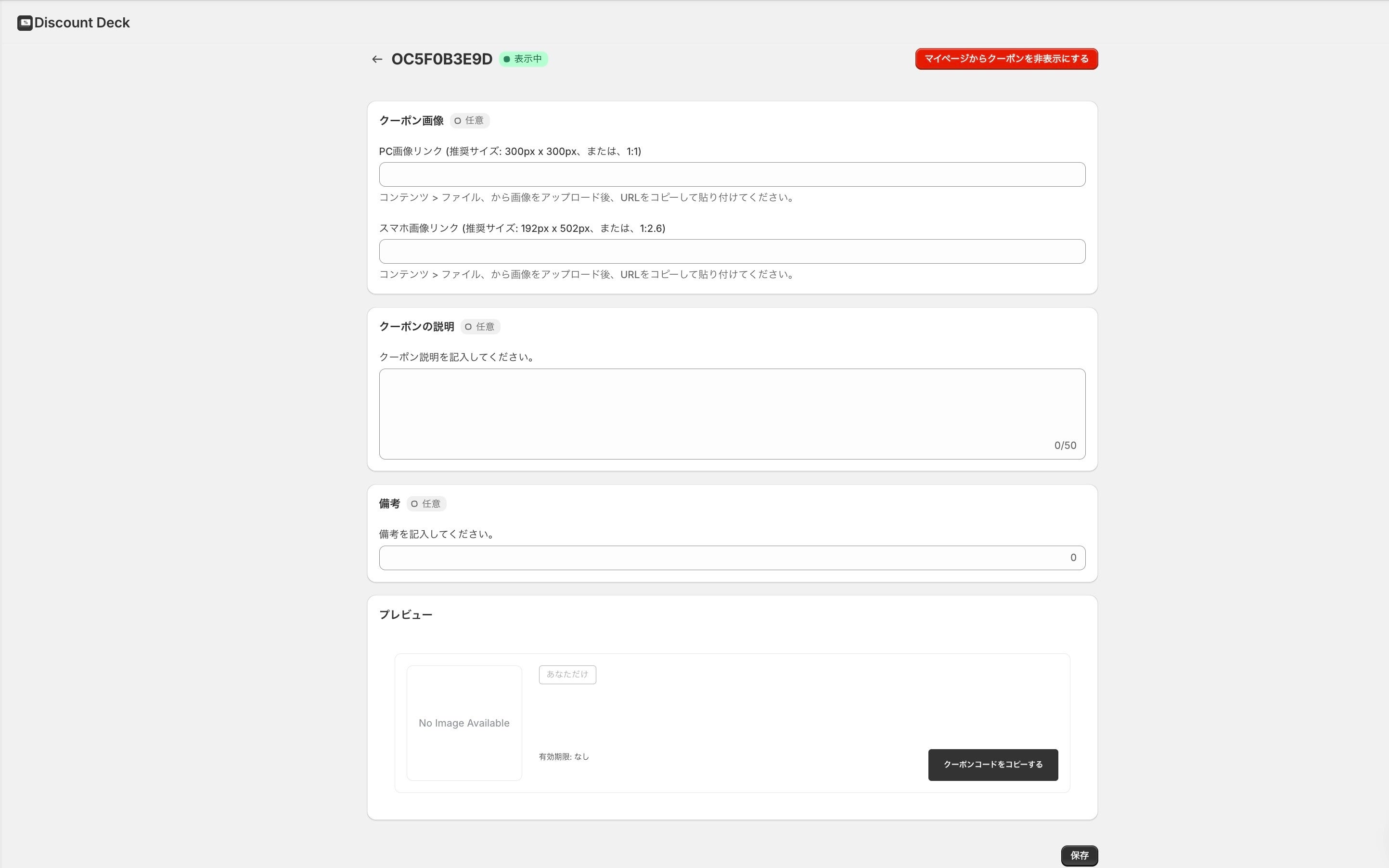
Task: Click the あなただけ tag in preview
Action: coord(567,675)
